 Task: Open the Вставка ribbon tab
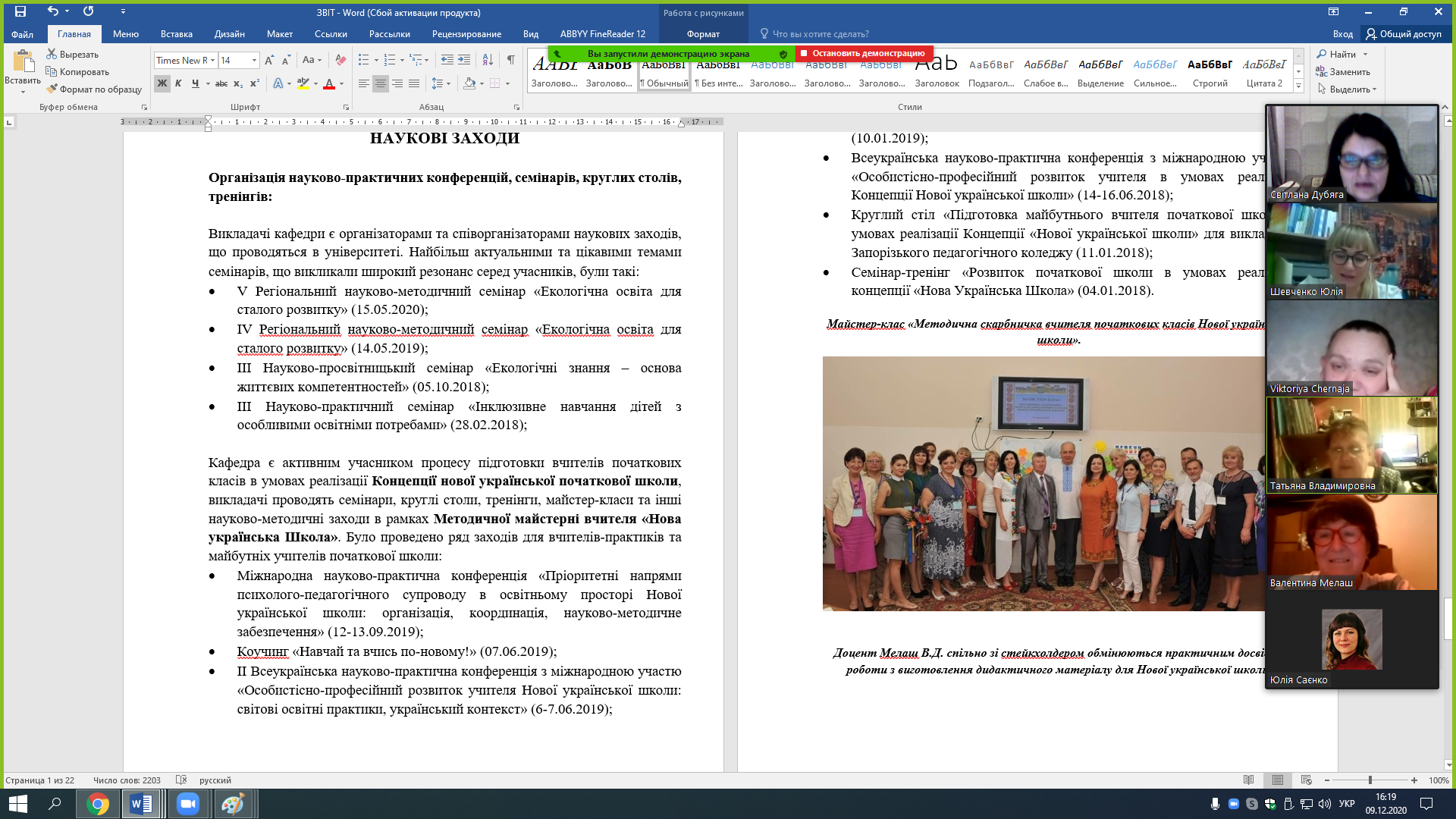coord(176,34)
